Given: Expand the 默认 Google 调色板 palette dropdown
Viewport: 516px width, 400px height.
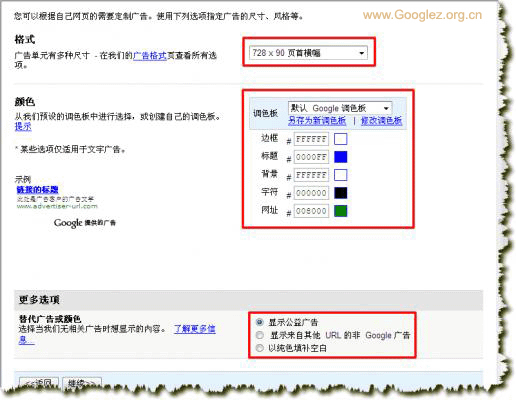Looking at the screenshot, I should 340,108.
